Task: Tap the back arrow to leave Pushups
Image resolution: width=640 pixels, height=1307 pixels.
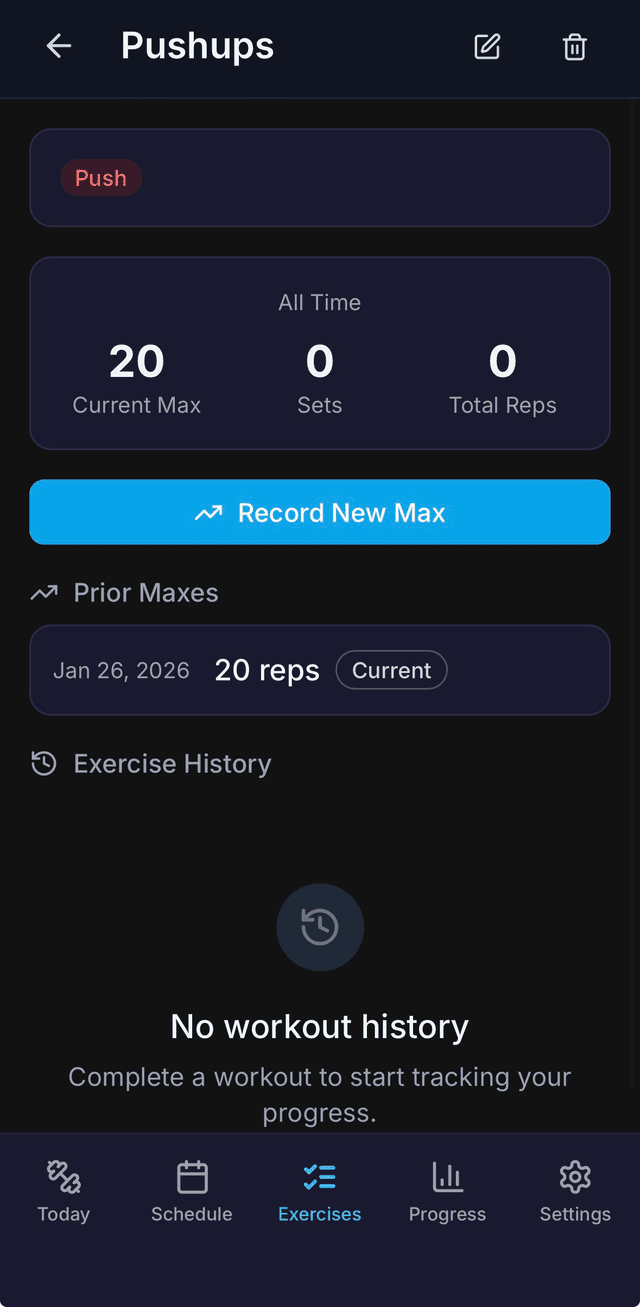Action: [58, 46]
